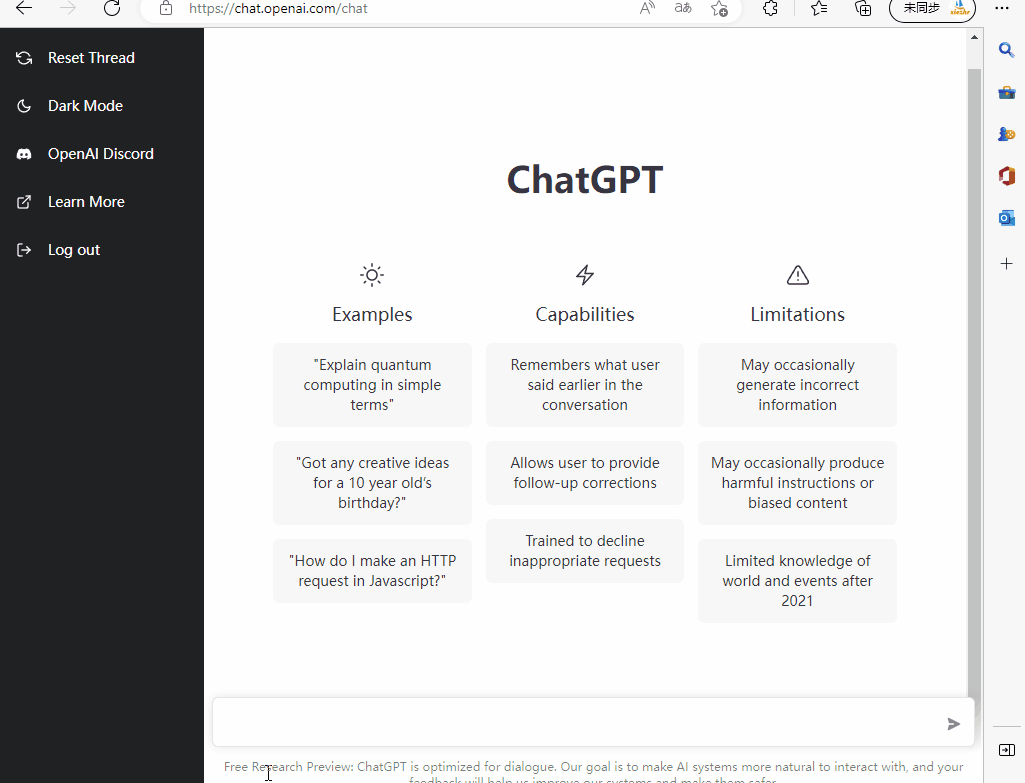
Task: View site info via the lock icon
Action: (166, 8)
